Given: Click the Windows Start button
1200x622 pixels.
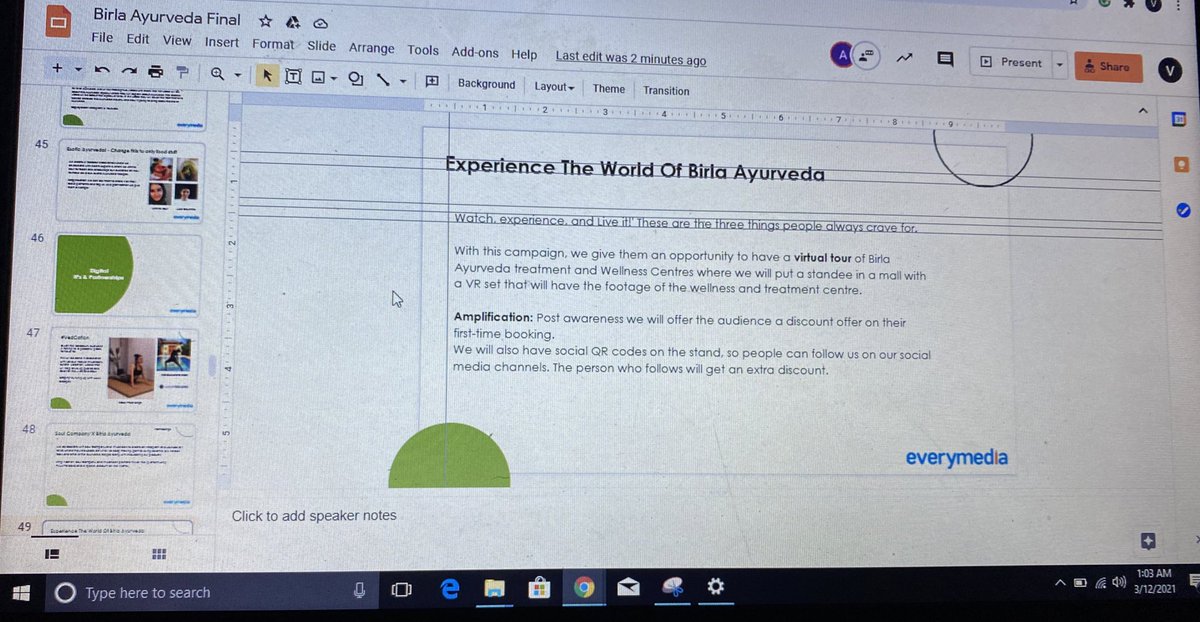Looking at the screenshot, I should [21, 593].
